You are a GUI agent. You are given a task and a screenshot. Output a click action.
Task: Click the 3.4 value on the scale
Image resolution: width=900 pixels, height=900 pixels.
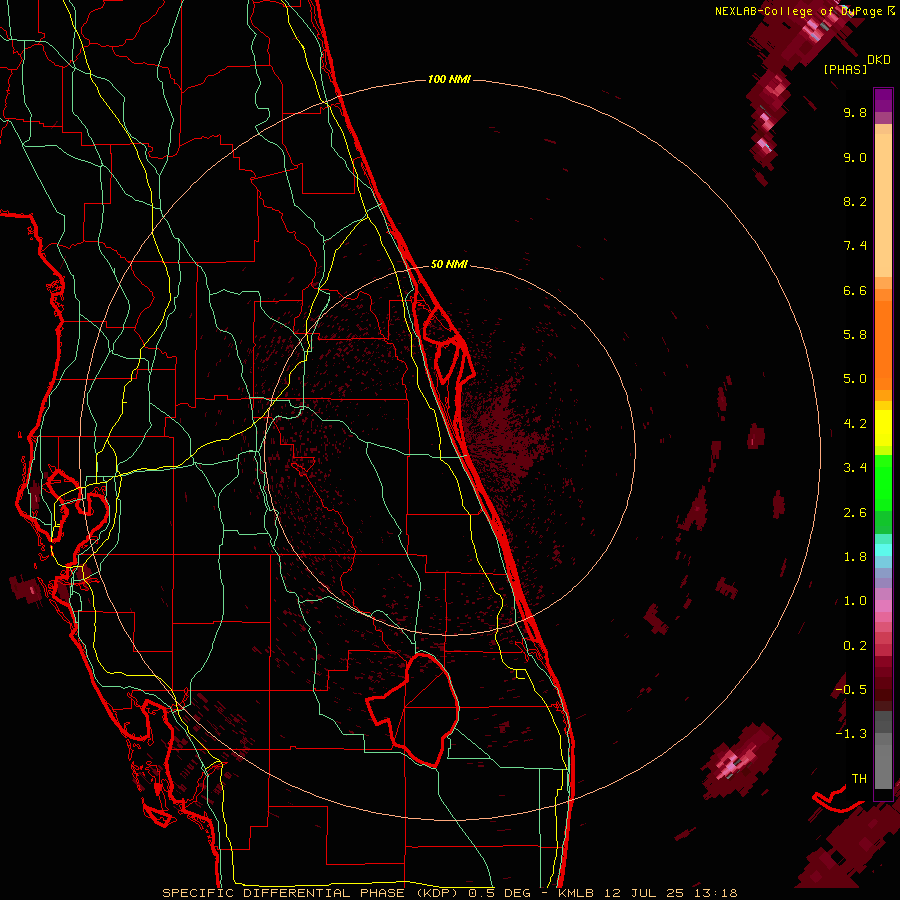(x=855, y=468)
